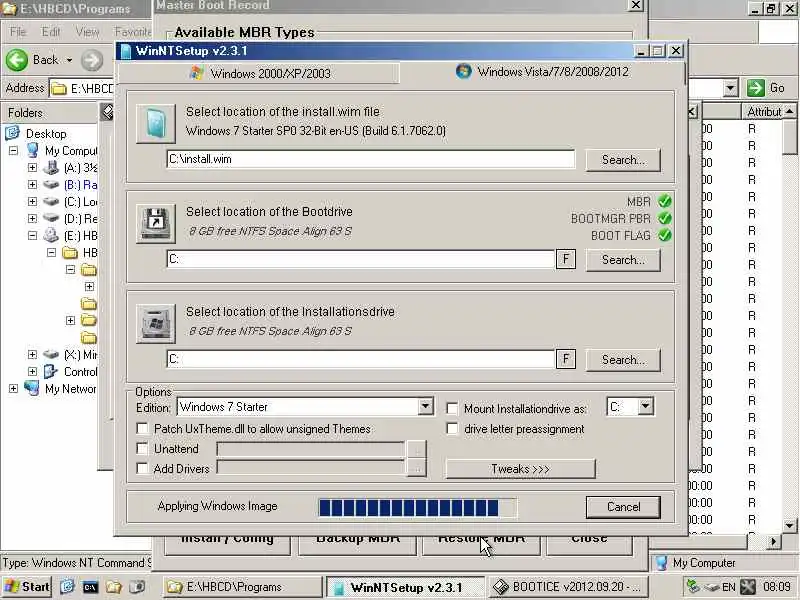This screenshot has width=800, height=600.
Task: Collapse the E: HBCD tree node
Action: tap(32, 235)
